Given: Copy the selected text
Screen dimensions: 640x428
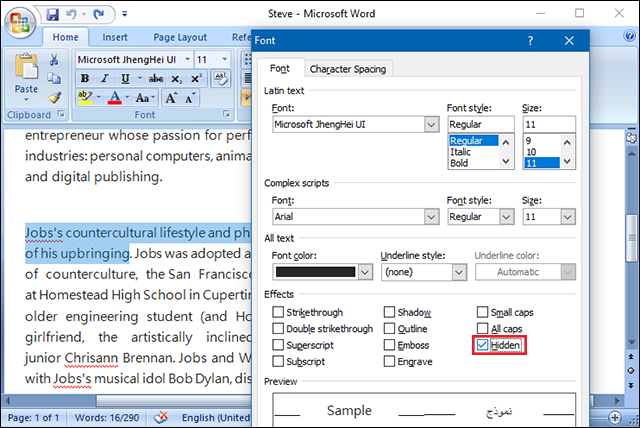Looking at the screenshot, I should point(54,78).
